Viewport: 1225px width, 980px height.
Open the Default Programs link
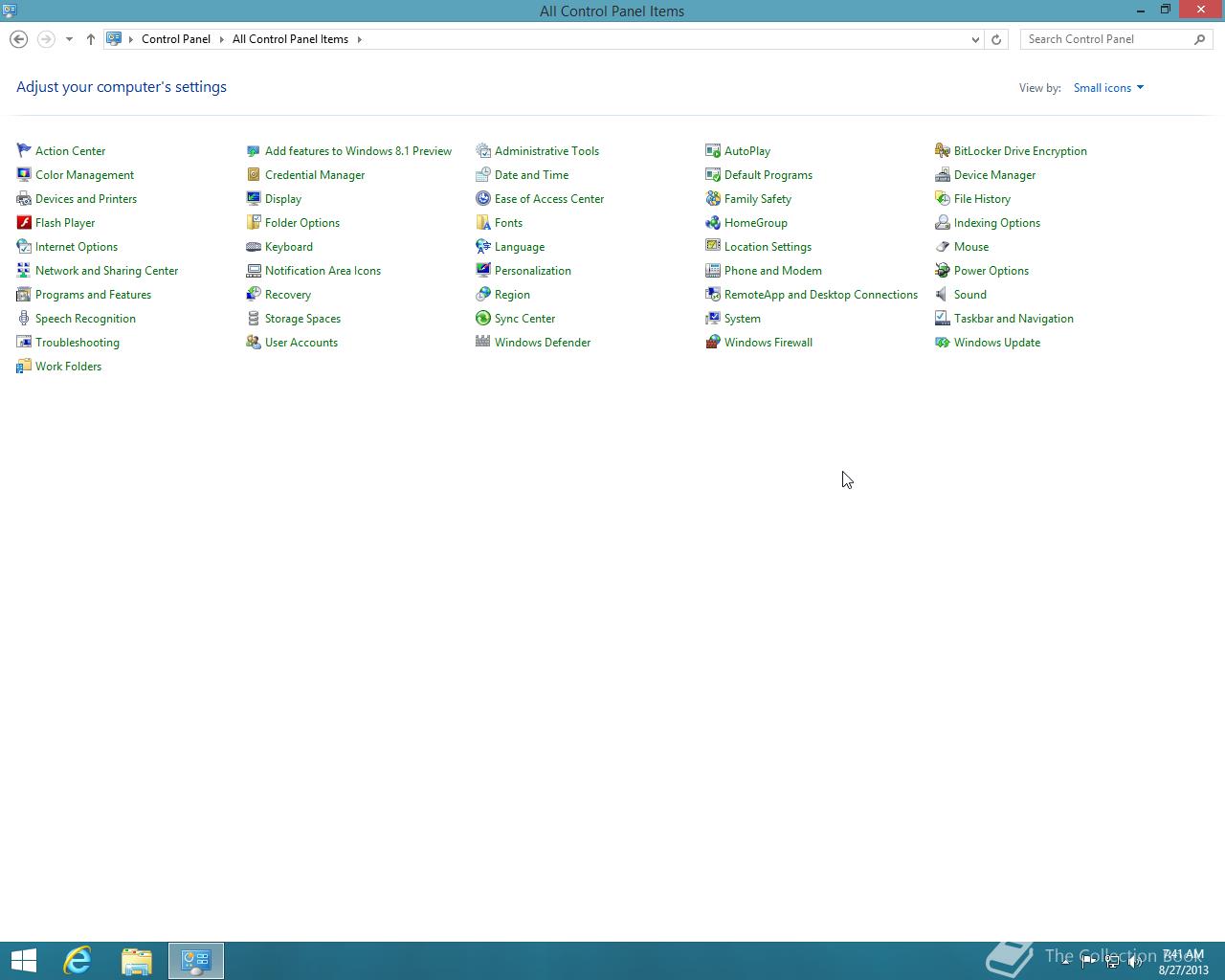click(x=768, y=175)
